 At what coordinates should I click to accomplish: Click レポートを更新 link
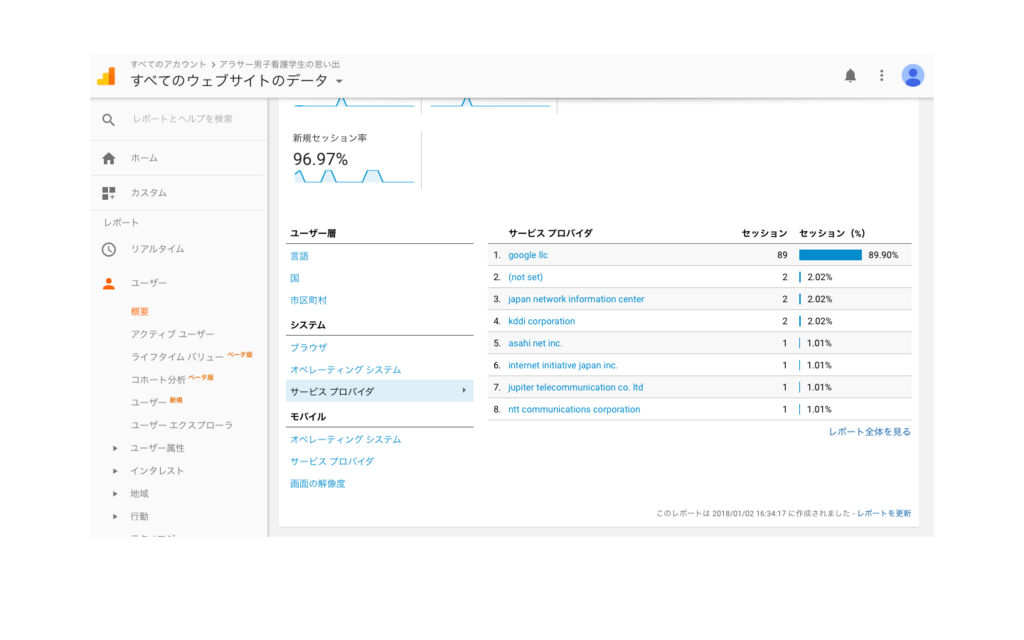(884, 513)
